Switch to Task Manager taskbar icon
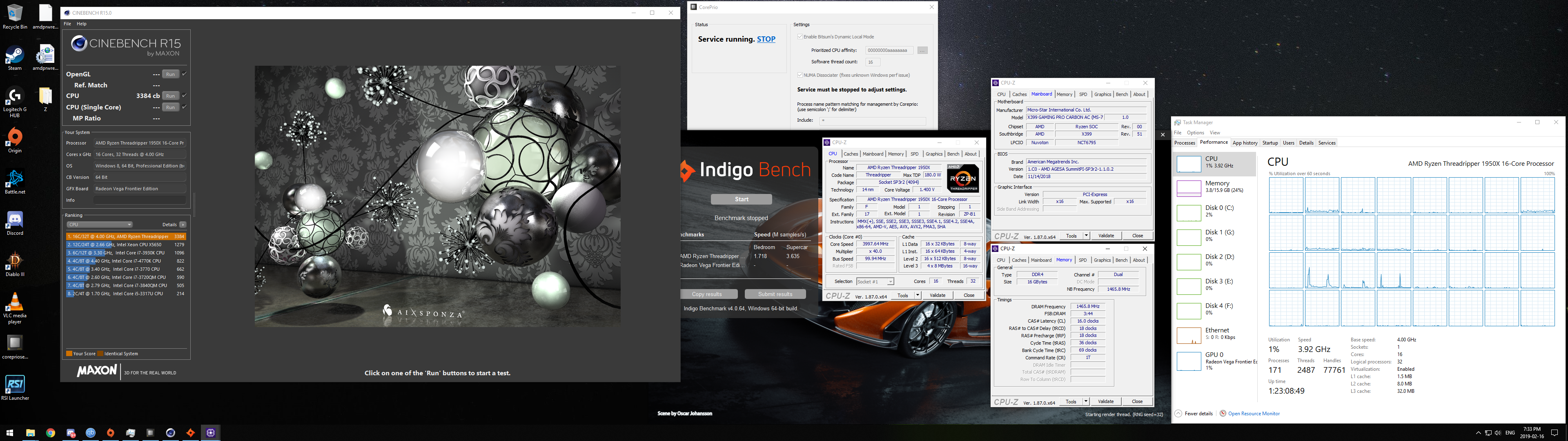The image size is (1568, 441). pyautogui.click(x=130, y=433)
